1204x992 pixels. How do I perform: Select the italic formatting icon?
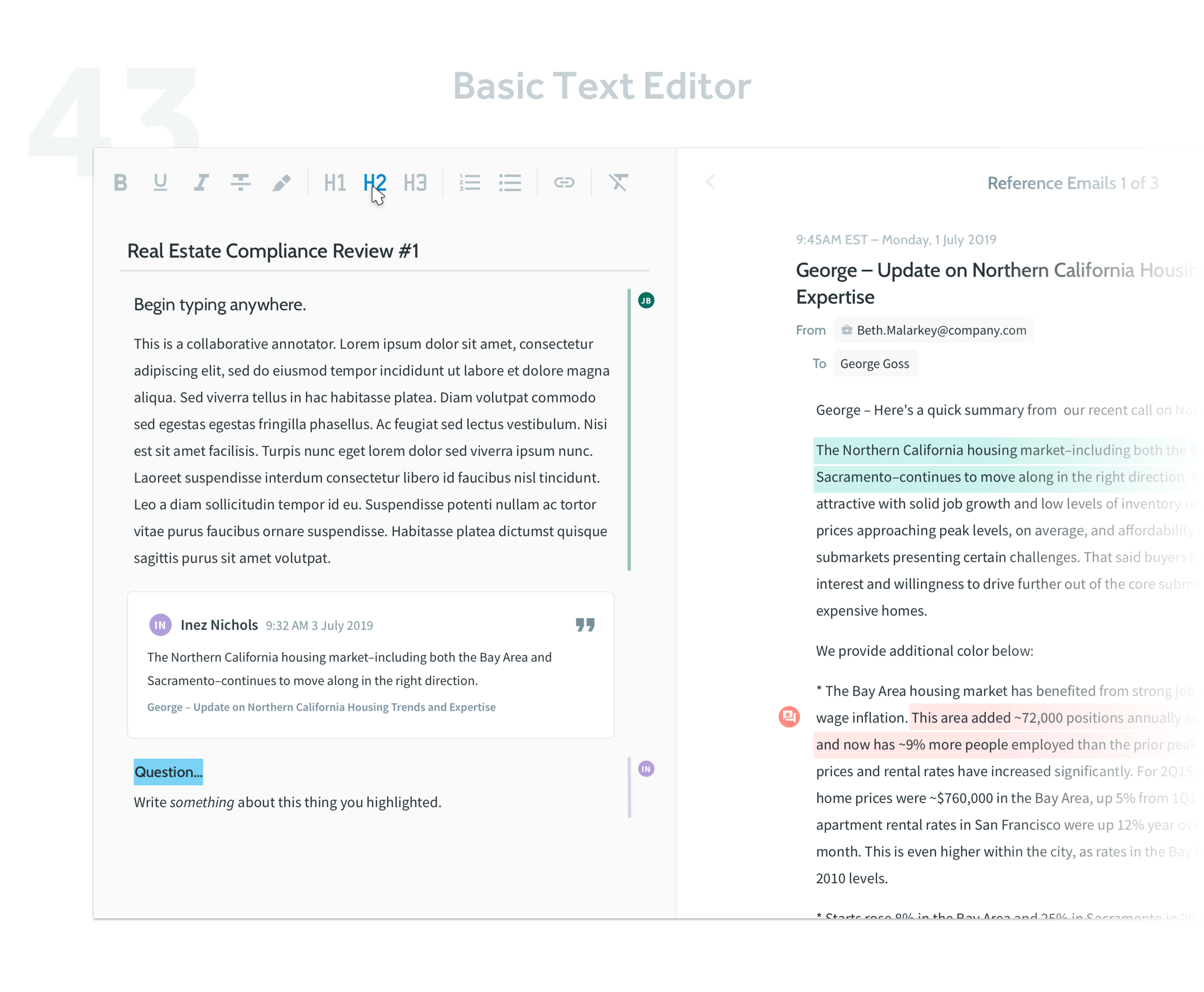tap(200, 183)
